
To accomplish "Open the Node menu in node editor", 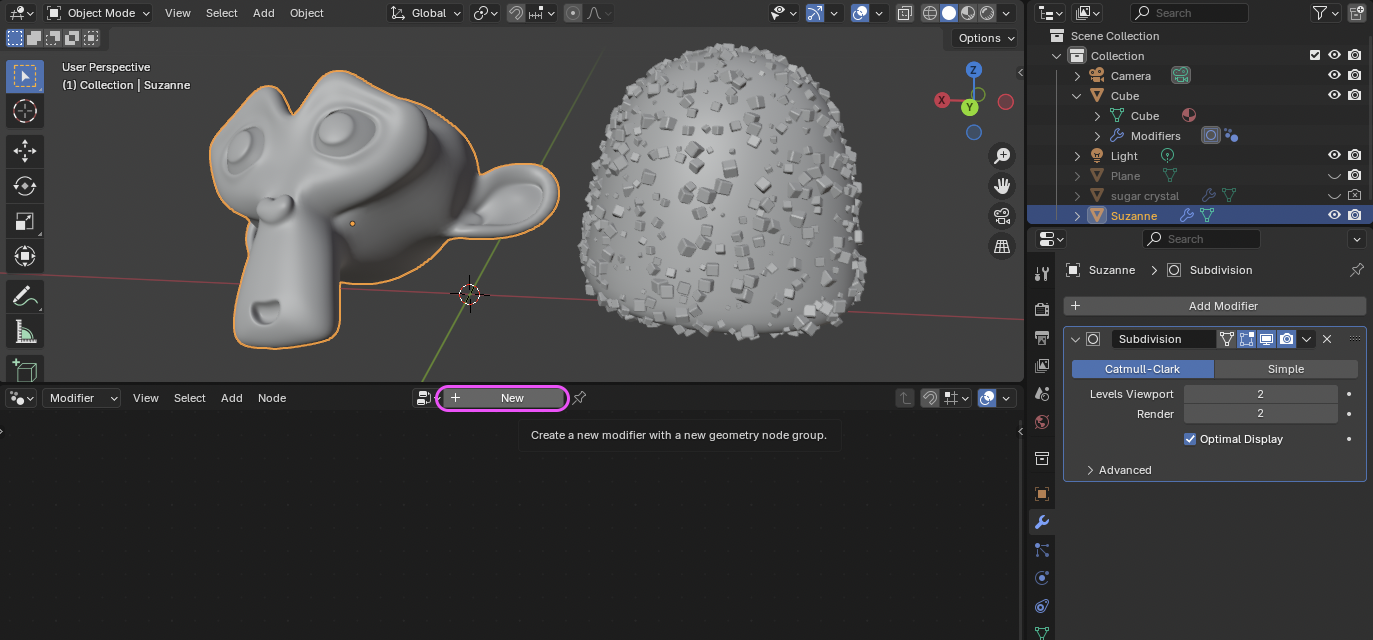I will pos(272,398).
